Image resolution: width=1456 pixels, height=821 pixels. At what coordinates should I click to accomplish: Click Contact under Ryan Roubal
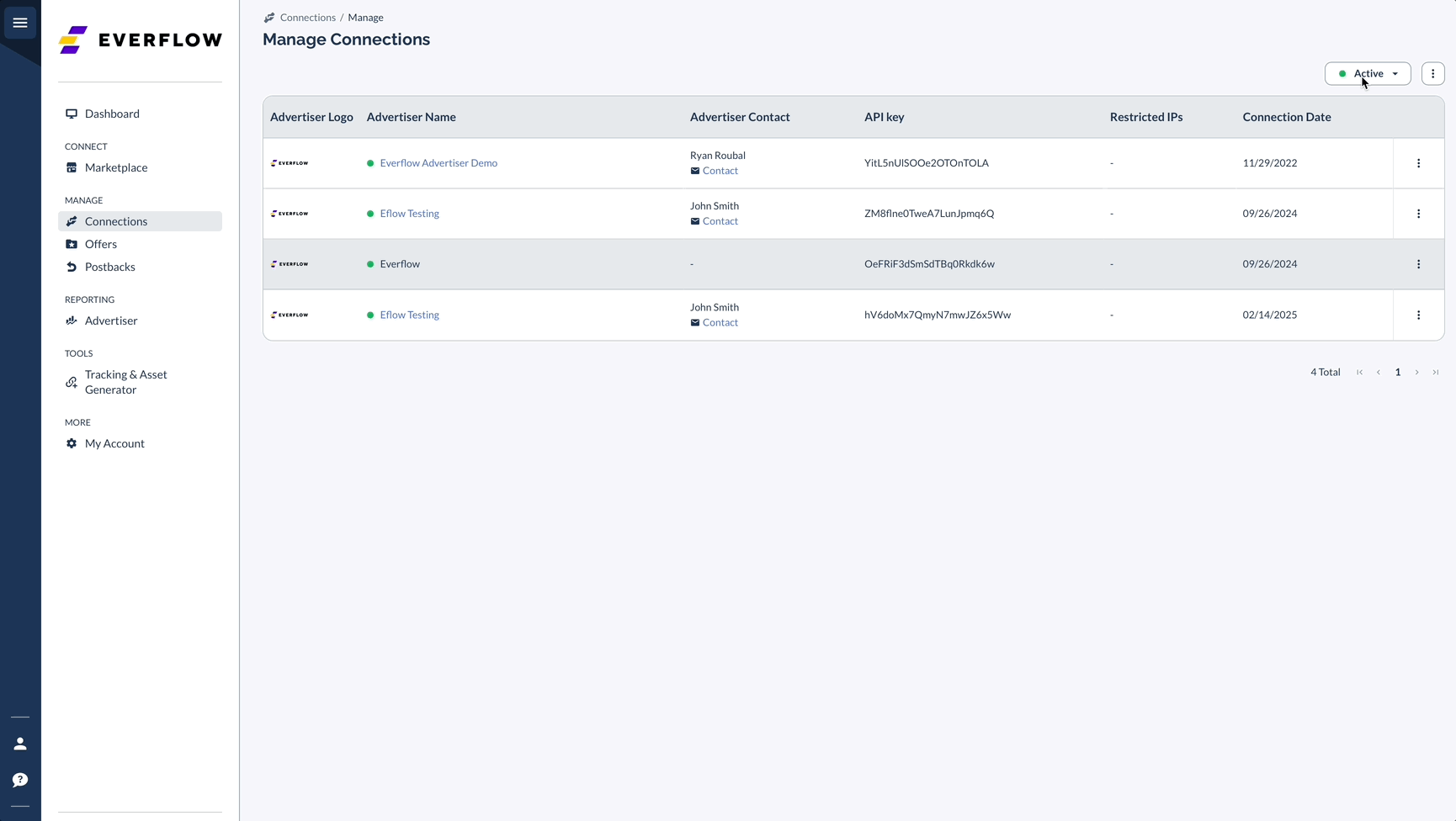720,170
